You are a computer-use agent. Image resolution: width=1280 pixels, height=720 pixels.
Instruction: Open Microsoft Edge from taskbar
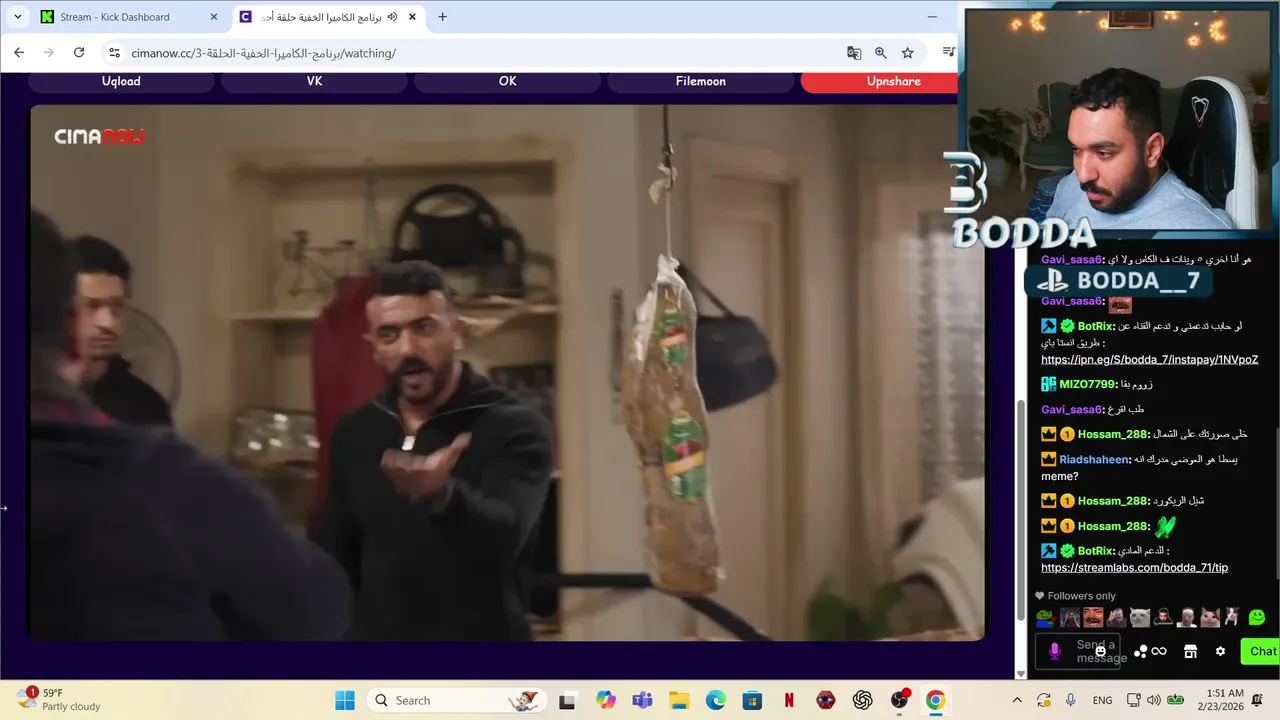coord(716,700)
